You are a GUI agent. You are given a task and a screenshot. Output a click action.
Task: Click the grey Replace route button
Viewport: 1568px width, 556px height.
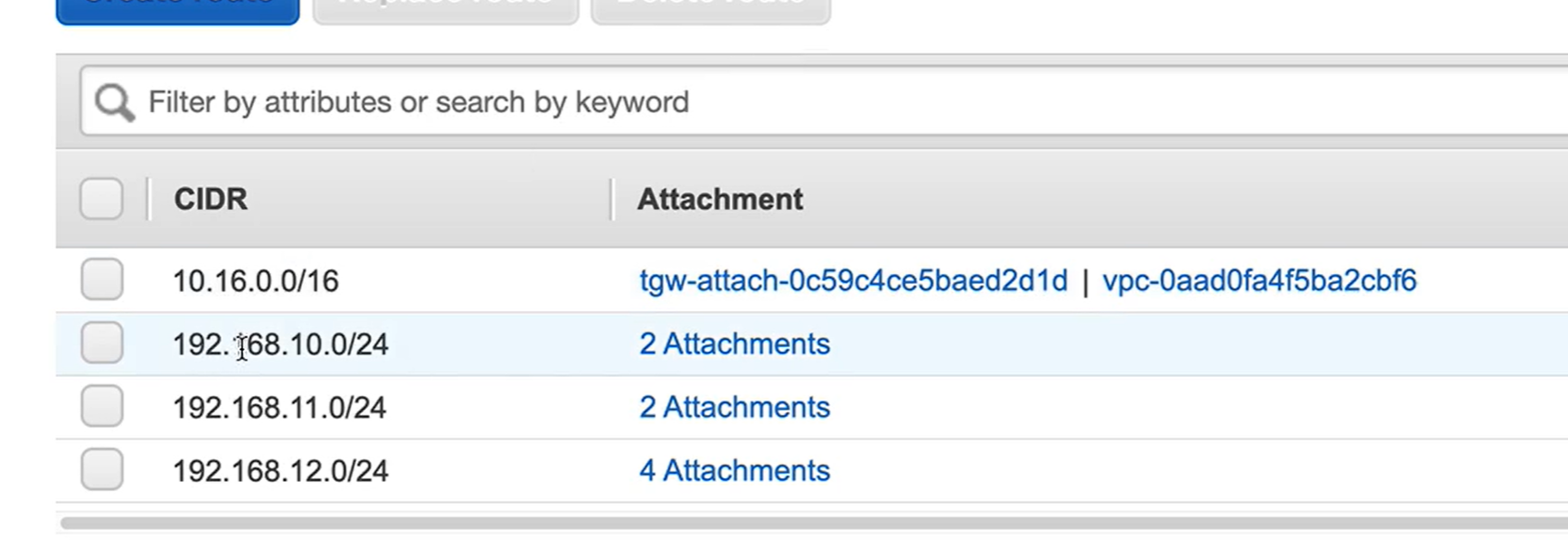click(445, 8)
